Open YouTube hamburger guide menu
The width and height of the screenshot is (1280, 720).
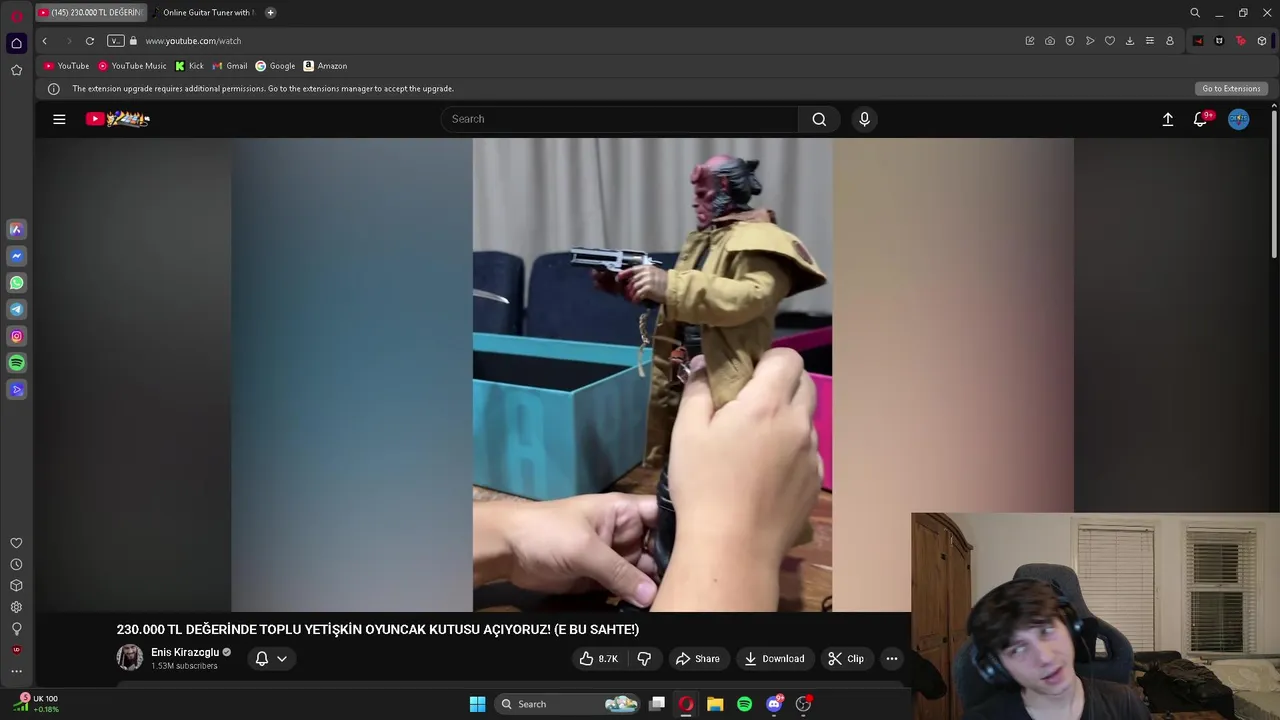coord(59,119)
